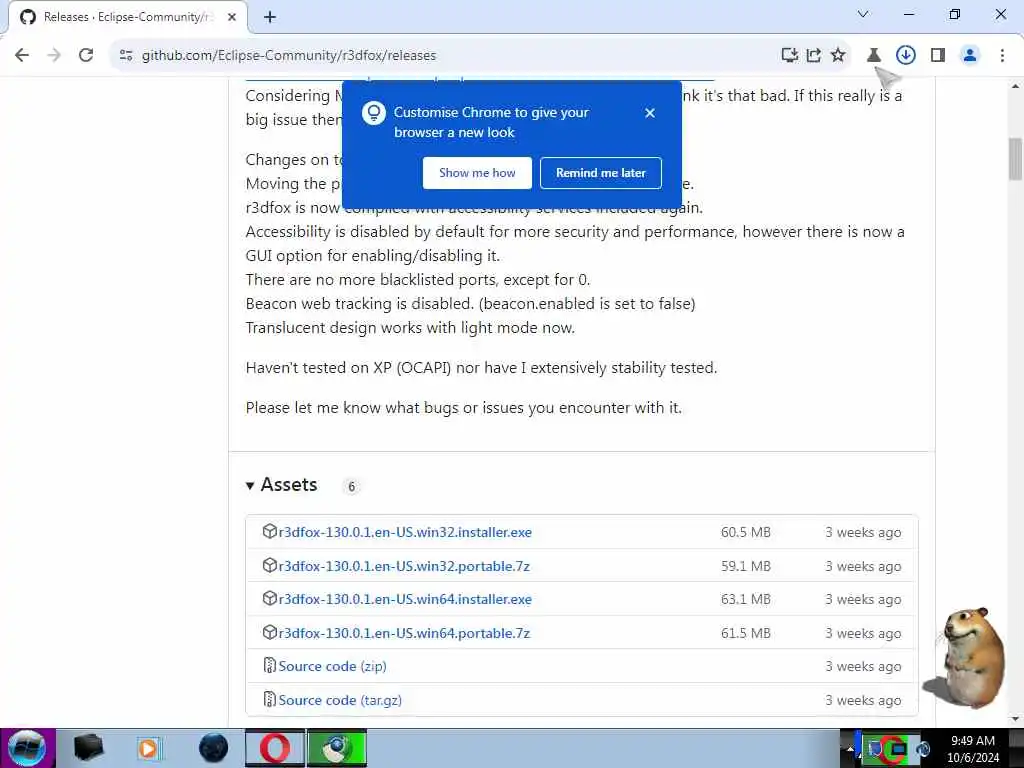Reload the GitHub releases page
This screenshot has width=1024, height=768.
coord(86,56)
